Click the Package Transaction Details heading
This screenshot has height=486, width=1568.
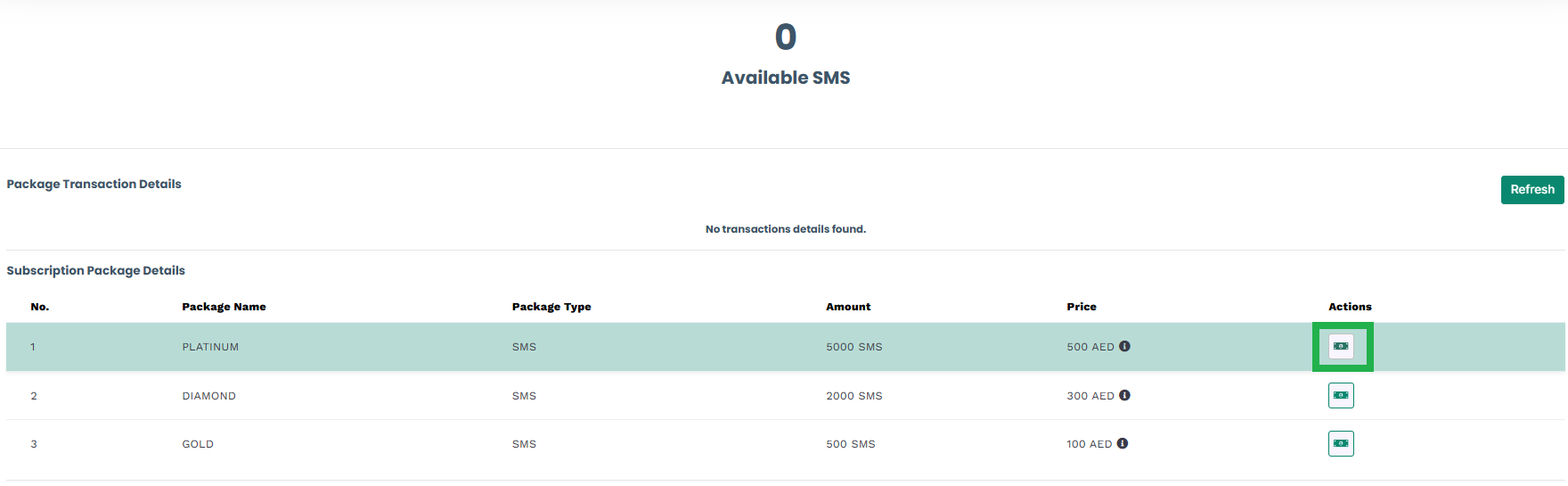click(94, 184)
